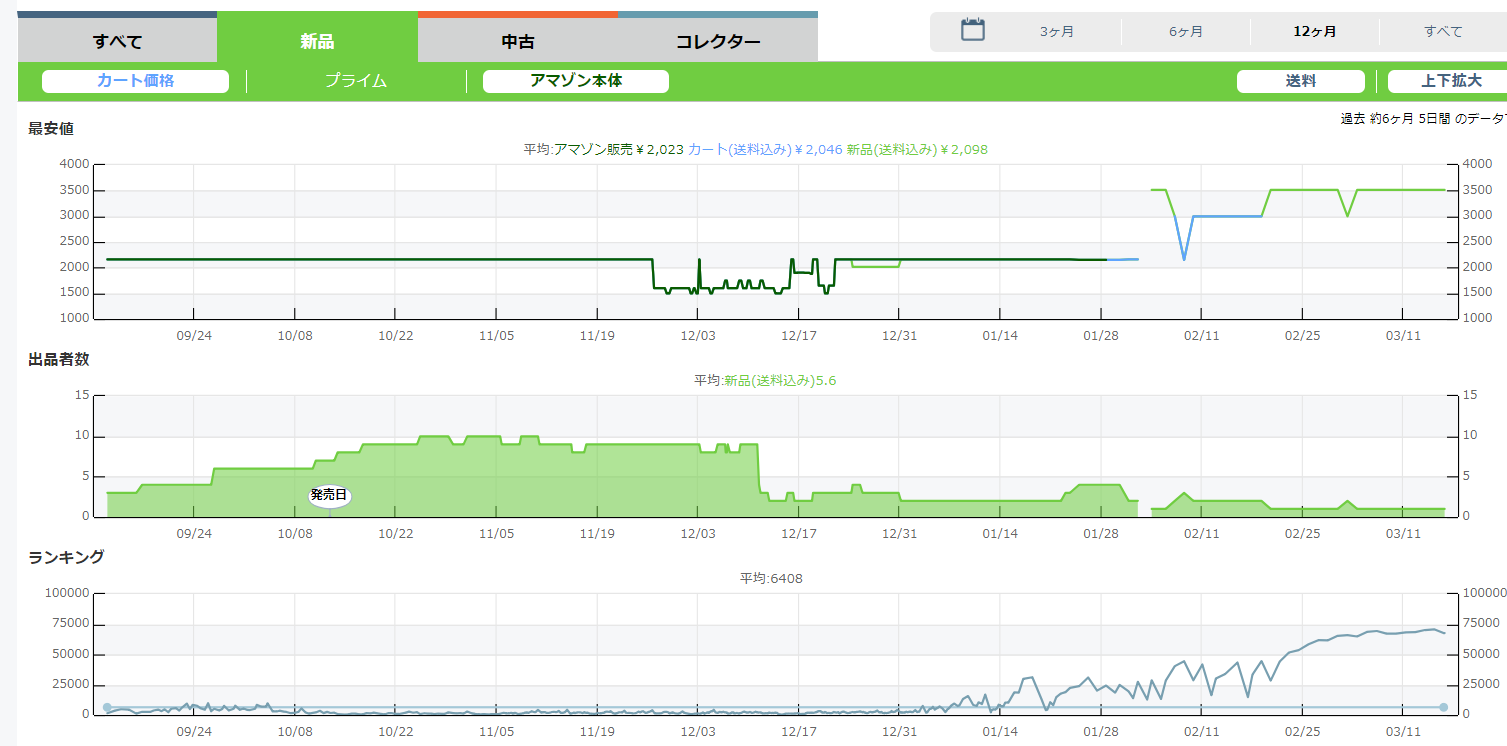Select the 12ヶ月 time range

1314,32
